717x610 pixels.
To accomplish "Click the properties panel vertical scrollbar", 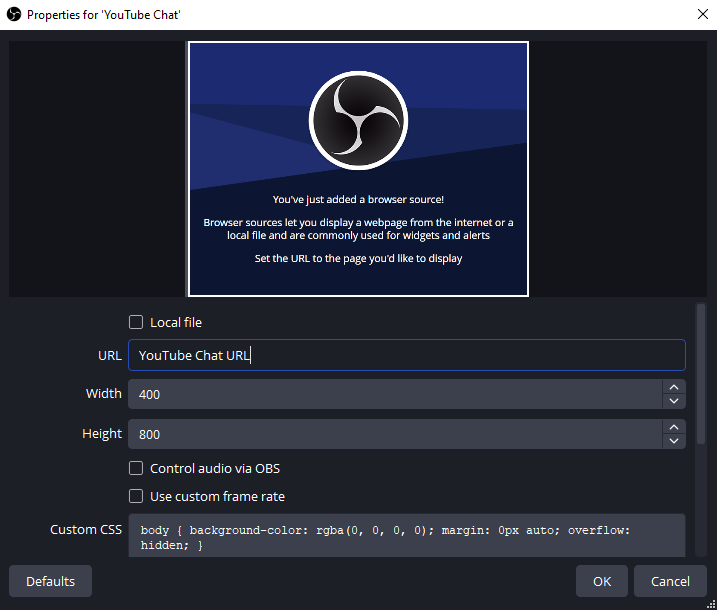I will click(x=701, y=374).
